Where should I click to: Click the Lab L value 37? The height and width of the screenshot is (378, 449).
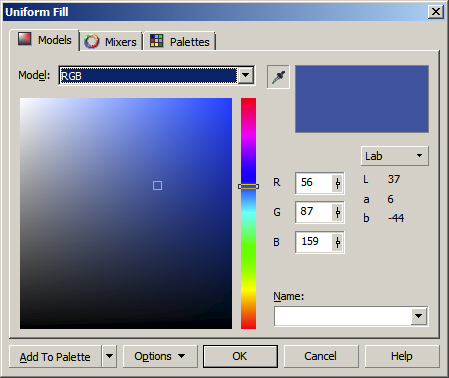point(394,179)
